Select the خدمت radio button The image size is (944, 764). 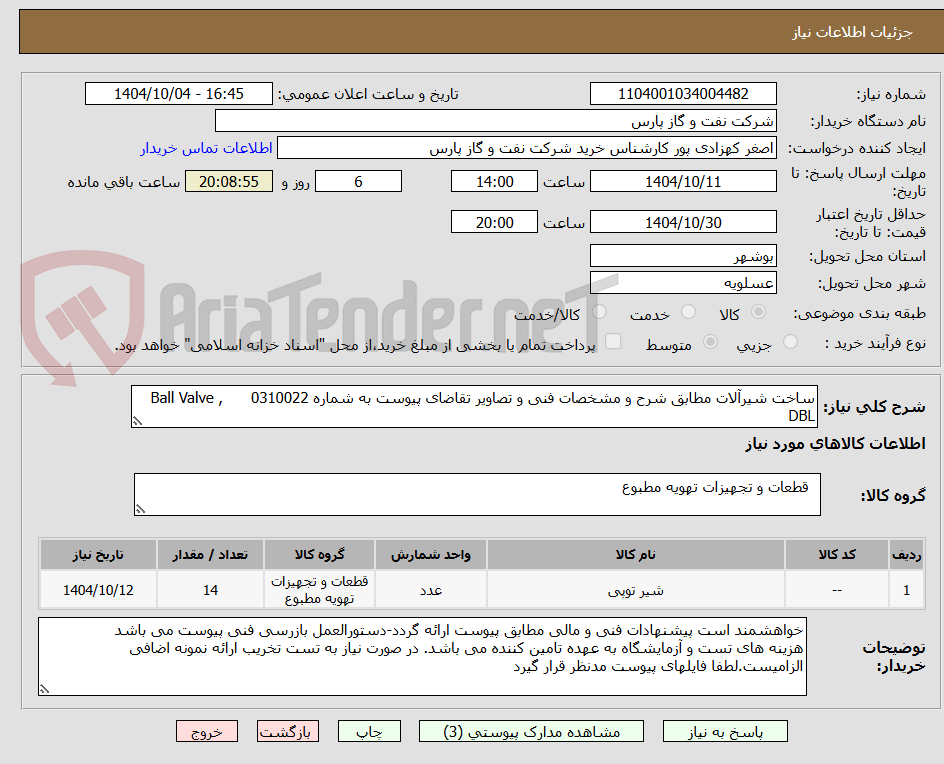(688, 312)
